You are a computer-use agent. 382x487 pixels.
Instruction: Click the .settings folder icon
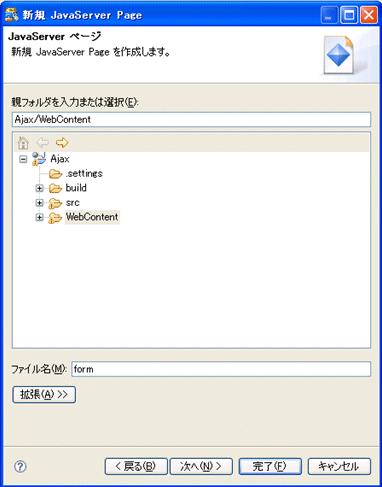pyautogui.click(x=55, y=174)
